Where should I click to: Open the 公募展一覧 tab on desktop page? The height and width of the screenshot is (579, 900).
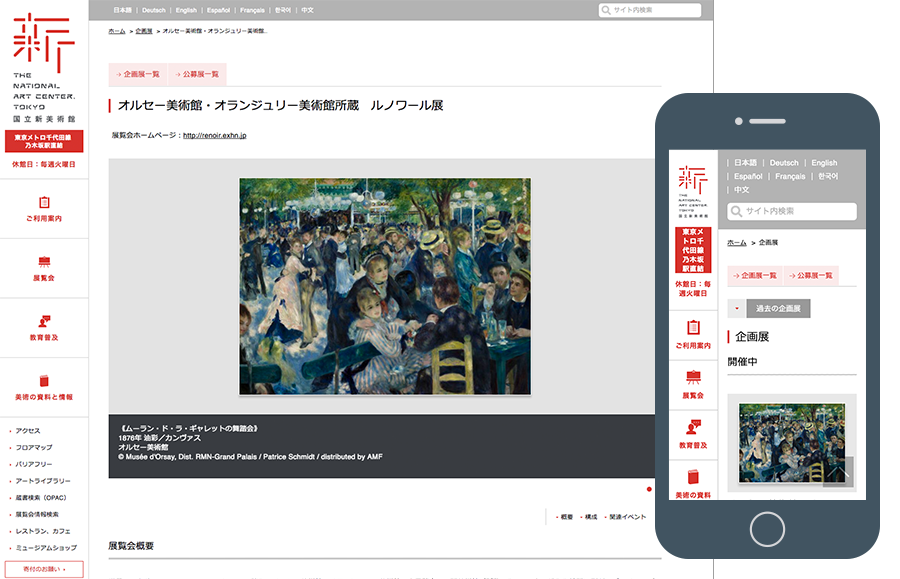[x=197, y=74]
